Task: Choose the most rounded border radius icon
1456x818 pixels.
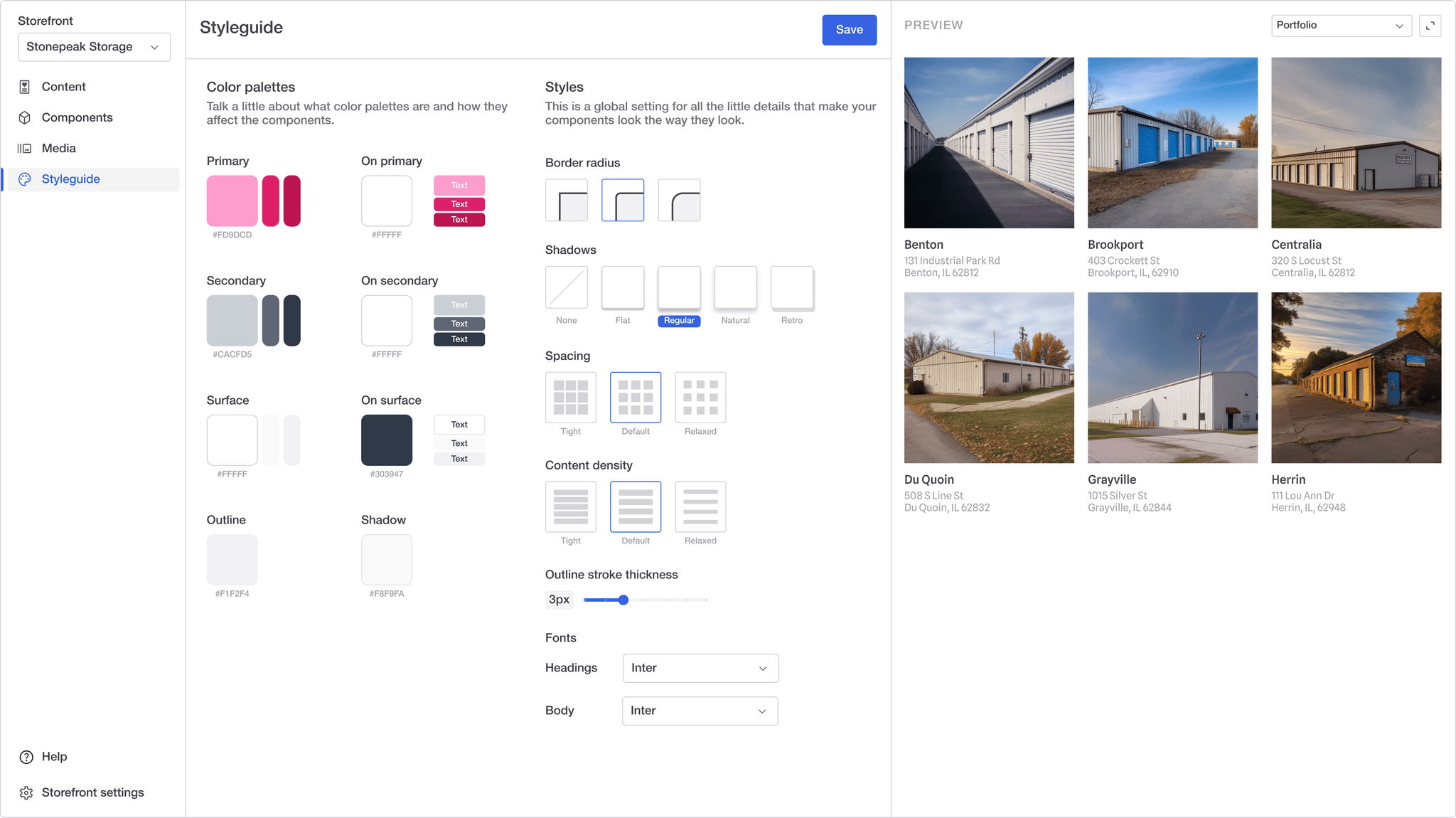Action: (679, 201)
